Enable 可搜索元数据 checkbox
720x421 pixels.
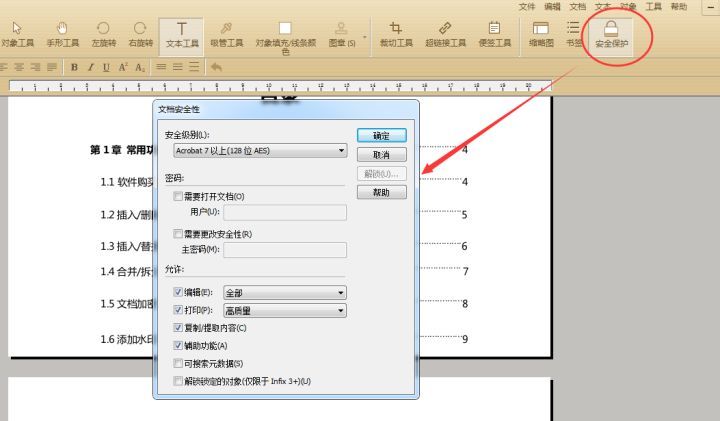(x=178, y=363)
